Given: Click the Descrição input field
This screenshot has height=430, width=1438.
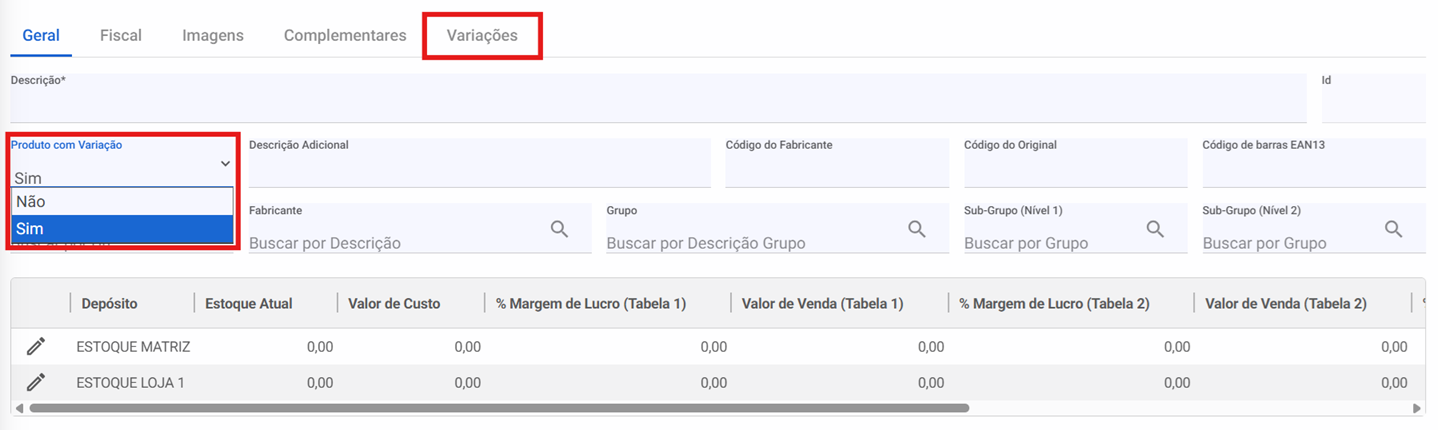Looking at the screenshot, I should [x=657, y=105].
